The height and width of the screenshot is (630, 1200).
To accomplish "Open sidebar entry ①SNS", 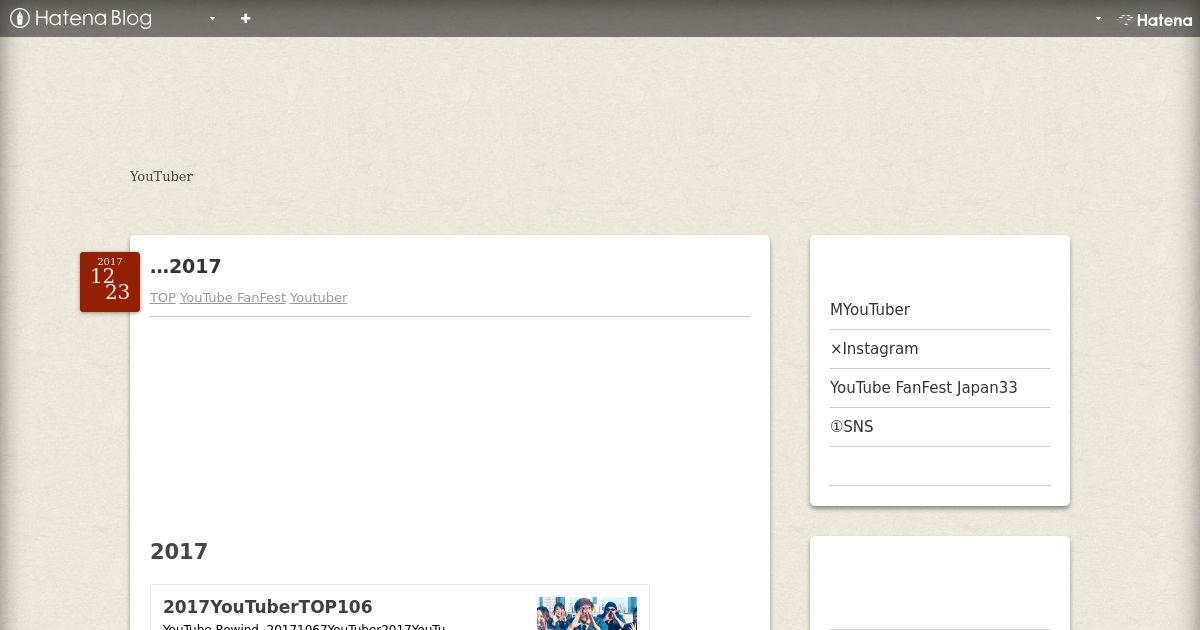I will tap(852, 427).
